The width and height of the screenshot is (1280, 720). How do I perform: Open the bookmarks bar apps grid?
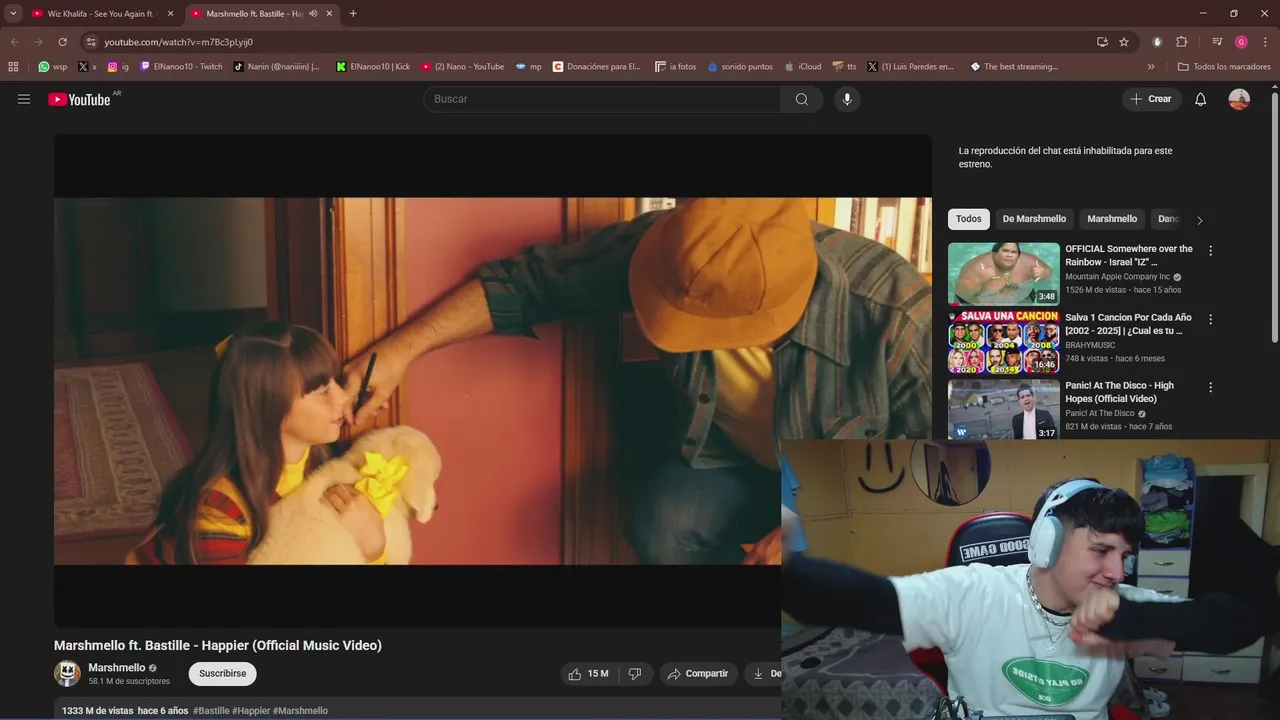click(13, 67)
